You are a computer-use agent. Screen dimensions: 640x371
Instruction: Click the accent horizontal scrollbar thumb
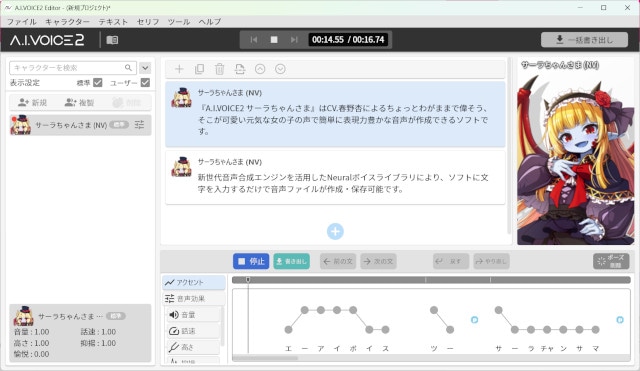click(265, 358)
